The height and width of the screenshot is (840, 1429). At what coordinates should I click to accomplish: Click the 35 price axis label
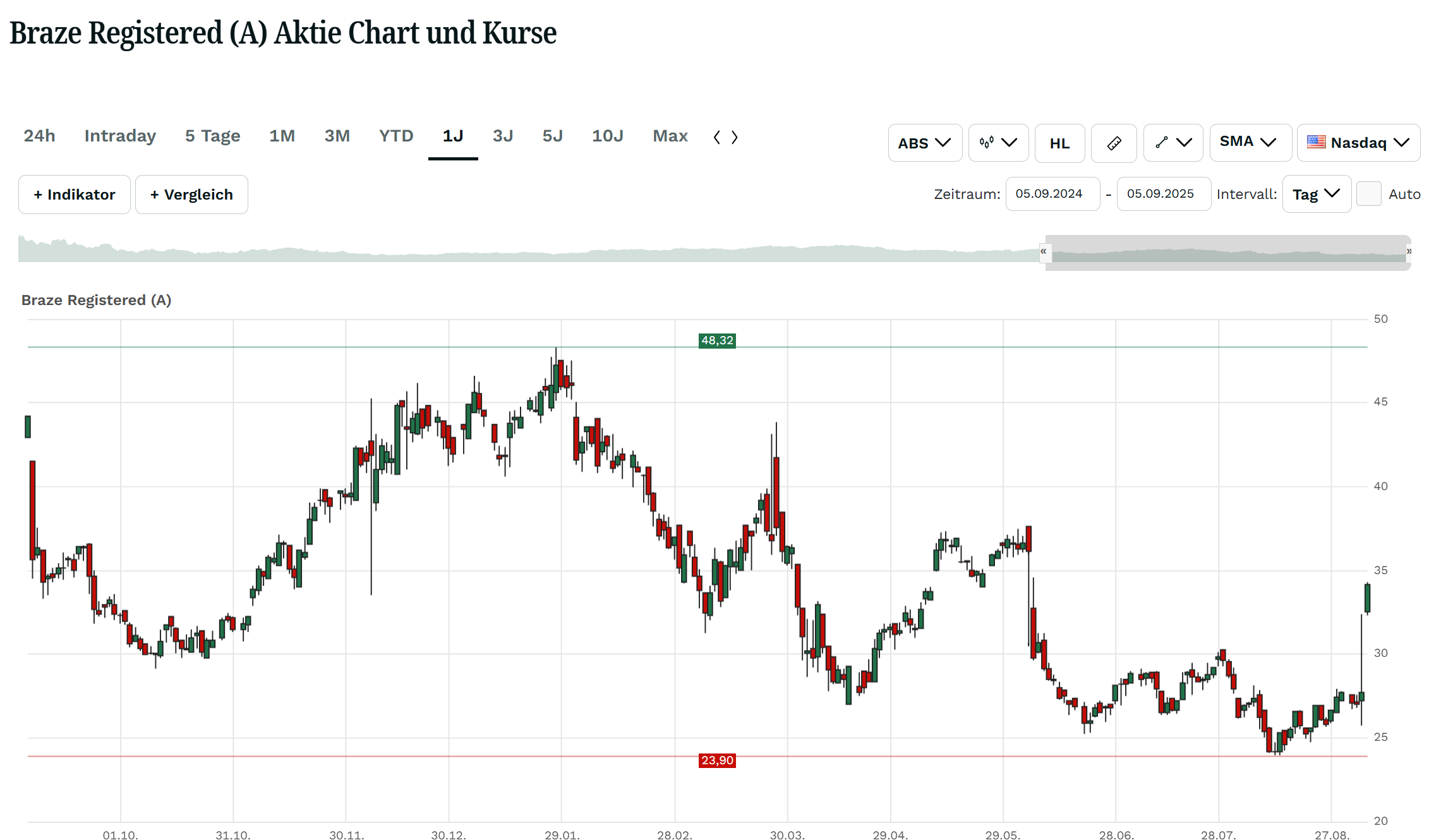(x=1381, y=570)
